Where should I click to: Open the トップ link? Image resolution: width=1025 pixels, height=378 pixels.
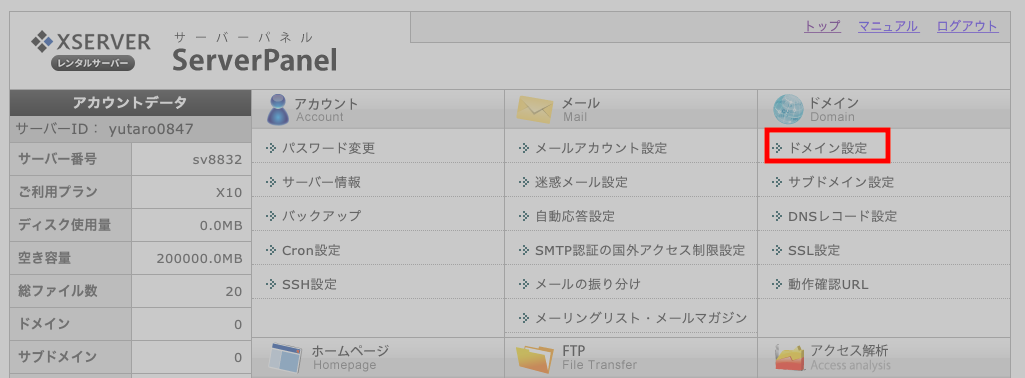822,26
